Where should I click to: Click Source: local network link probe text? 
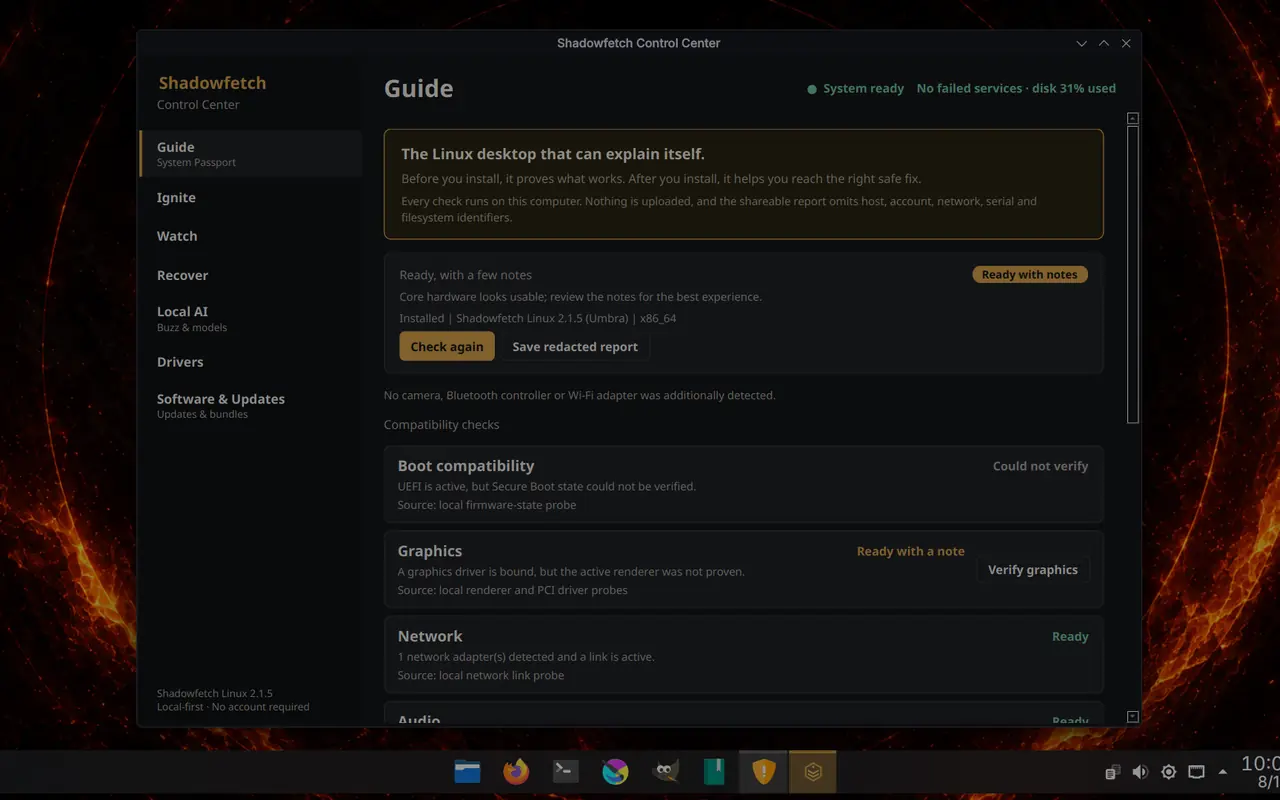click(481, 675)
